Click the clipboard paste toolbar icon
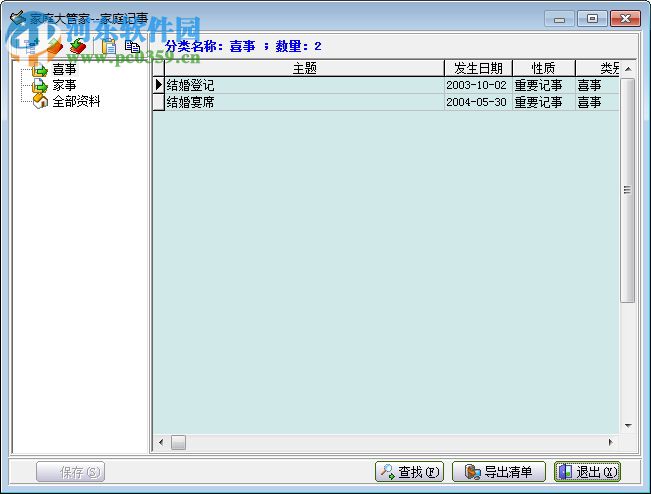651x494 pixels. click(109, 46)
